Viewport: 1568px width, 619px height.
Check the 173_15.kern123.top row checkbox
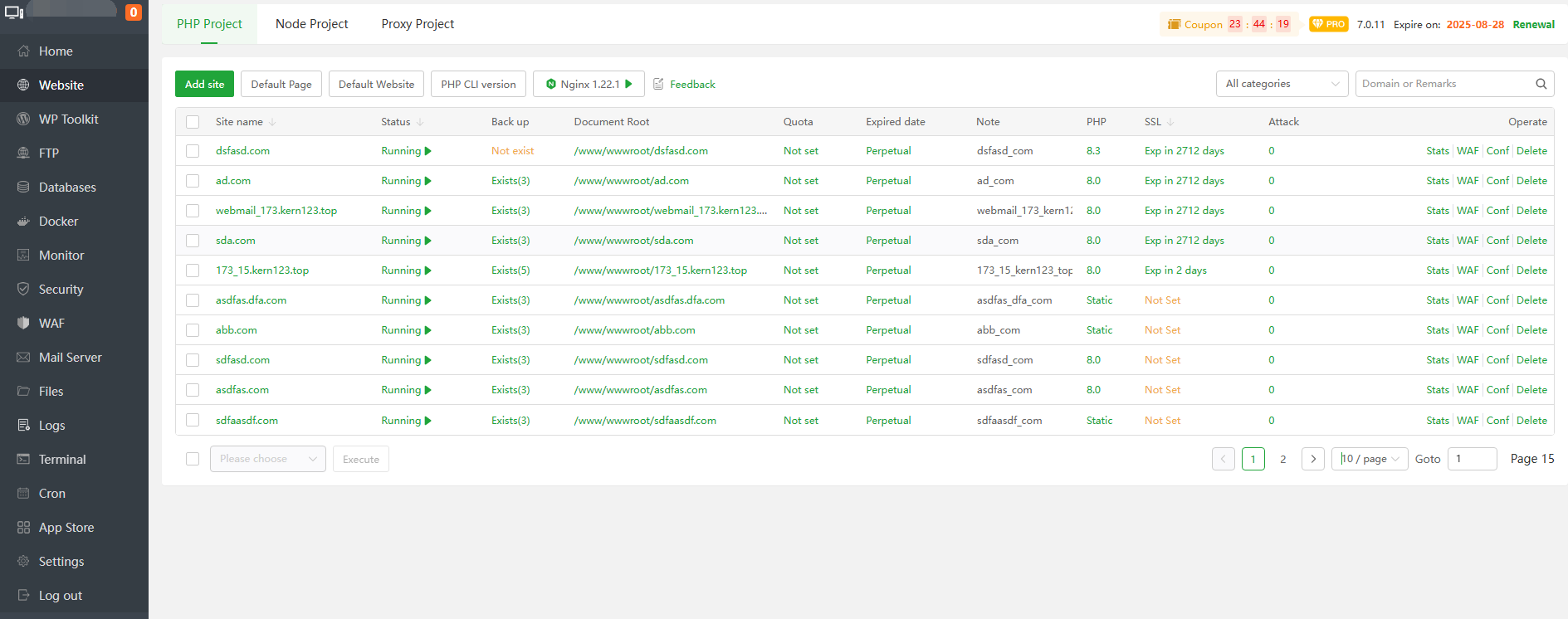click(x=193, y=271)
